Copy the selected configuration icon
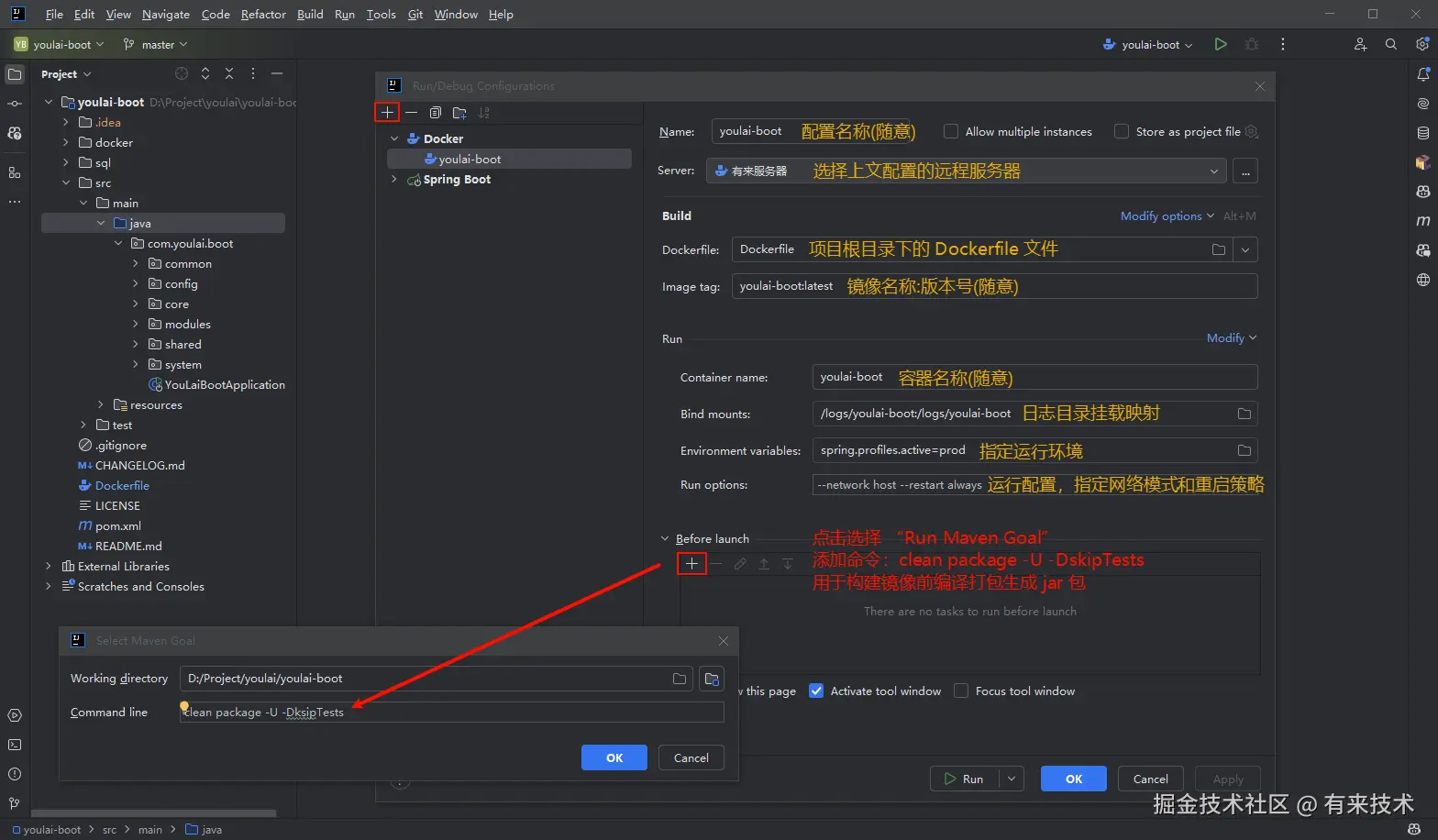Image resolution: width=1438 pixels, height=840 pixels. [436, 113]
